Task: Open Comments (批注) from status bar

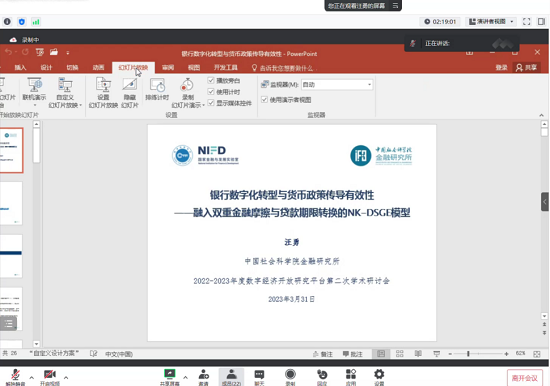Action: pos(352,354)
